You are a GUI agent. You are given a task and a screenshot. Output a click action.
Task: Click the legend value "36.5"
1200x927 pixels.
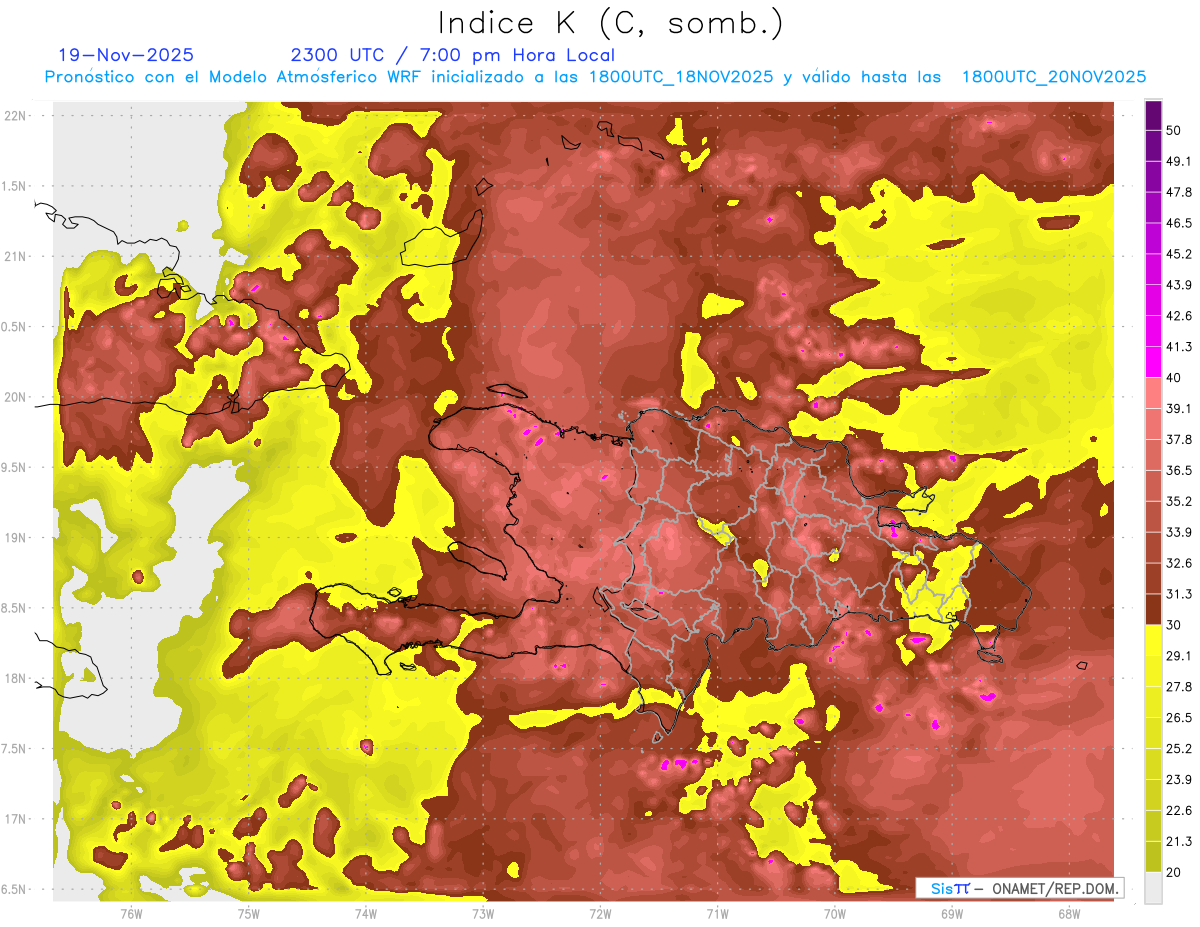1179,470
